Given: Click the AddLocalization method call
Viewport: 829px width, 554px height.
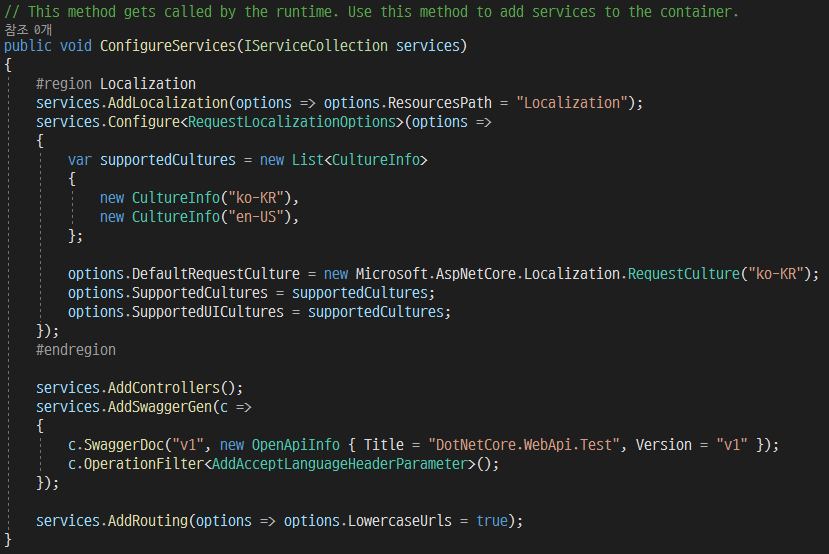Looking at the screenshot, I should click(x=168, y=103).
